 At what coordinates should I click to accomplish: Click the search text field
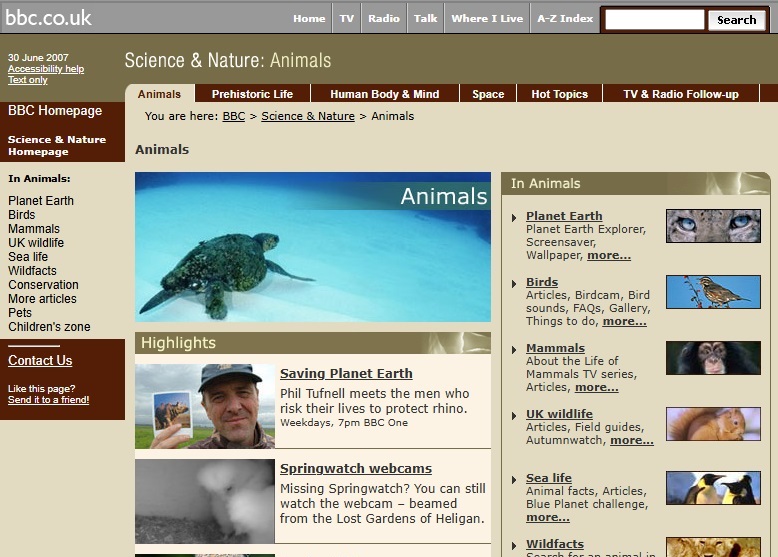pos(654,20)
